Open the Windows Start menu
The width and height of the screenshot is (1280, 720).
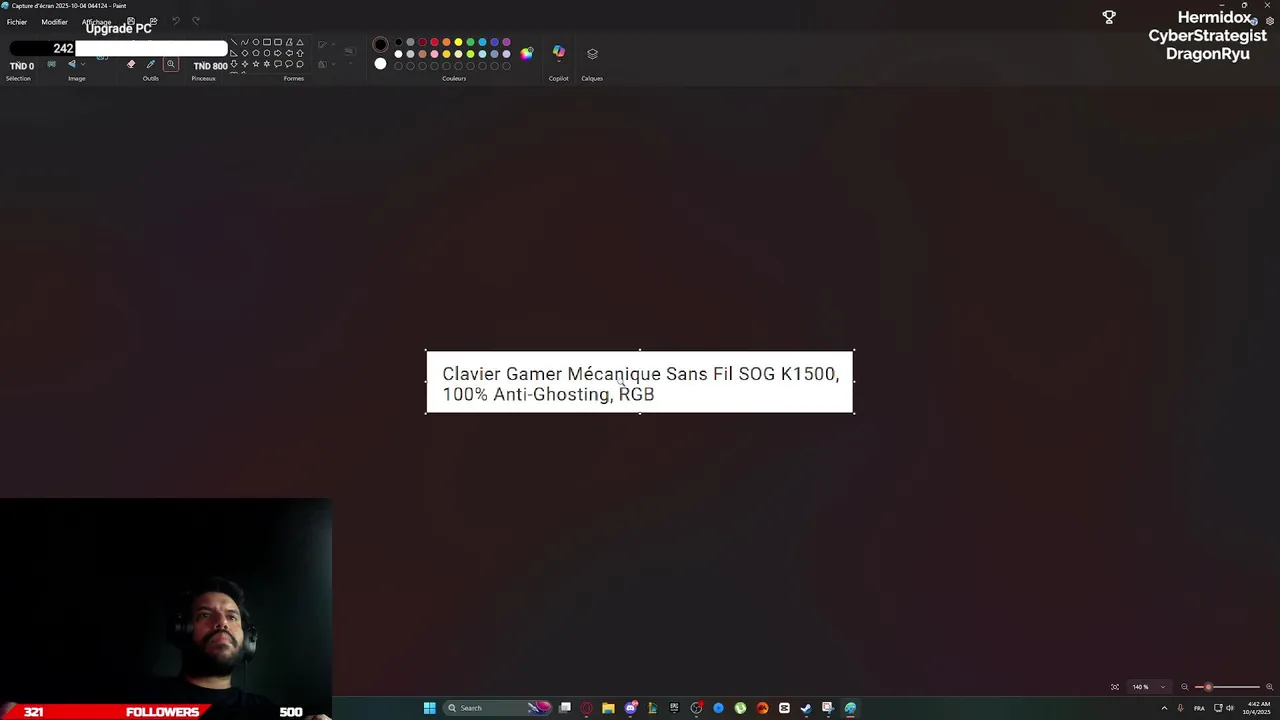(x=430, y=708)
